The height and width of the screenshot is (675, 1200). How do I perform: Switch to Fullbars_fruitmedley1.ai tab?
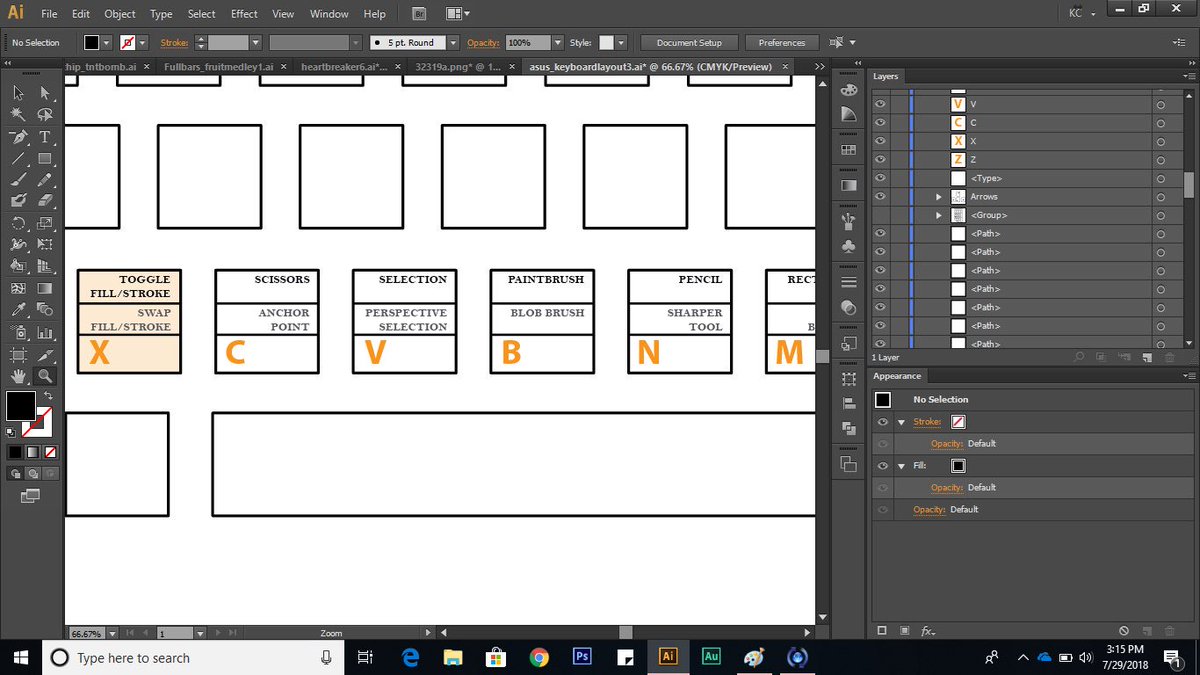click(x=218, y=66)
